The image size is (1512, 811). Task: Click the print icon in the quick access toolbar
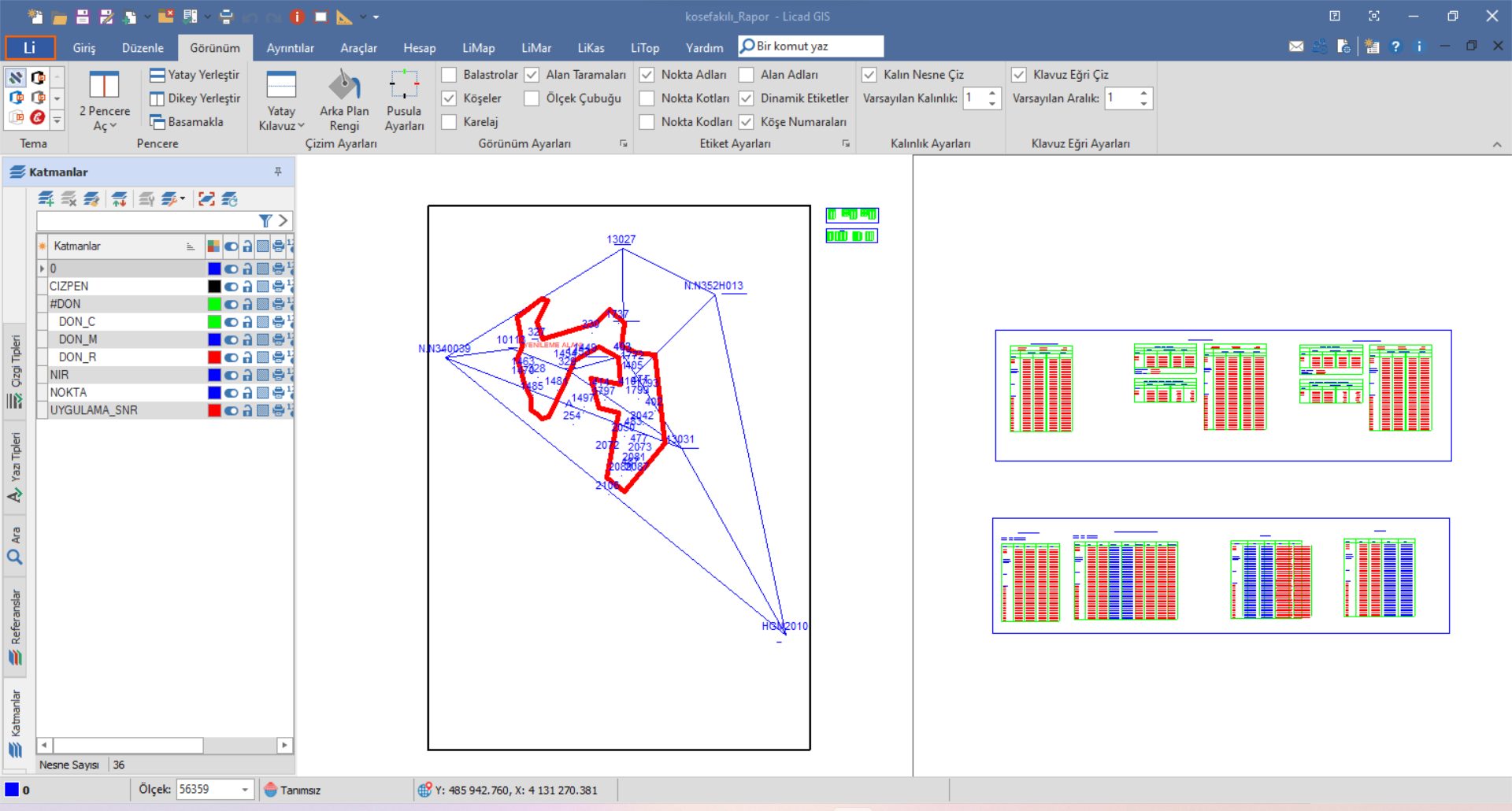[227, 16]
